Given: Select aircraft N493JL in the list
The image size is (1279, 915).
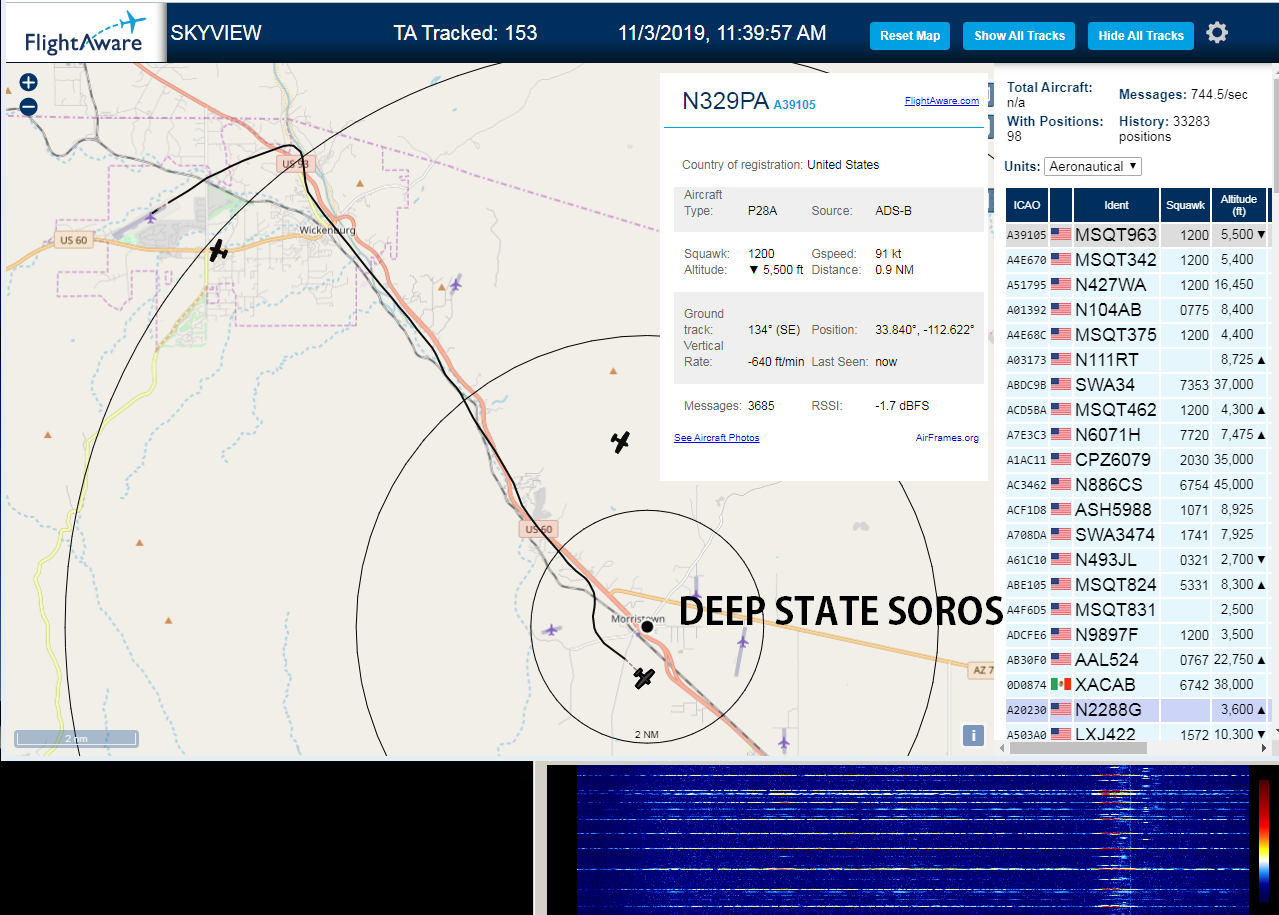Looking at the screenshot, I should coord(1138,560).
